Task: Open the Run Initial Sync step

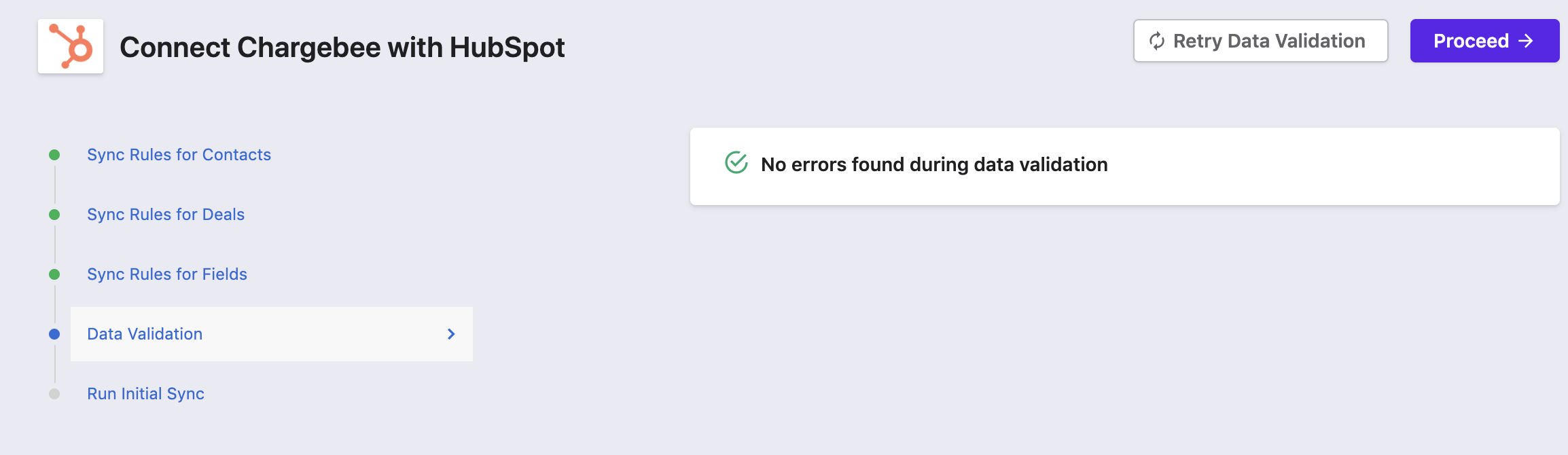Action: 145,394
